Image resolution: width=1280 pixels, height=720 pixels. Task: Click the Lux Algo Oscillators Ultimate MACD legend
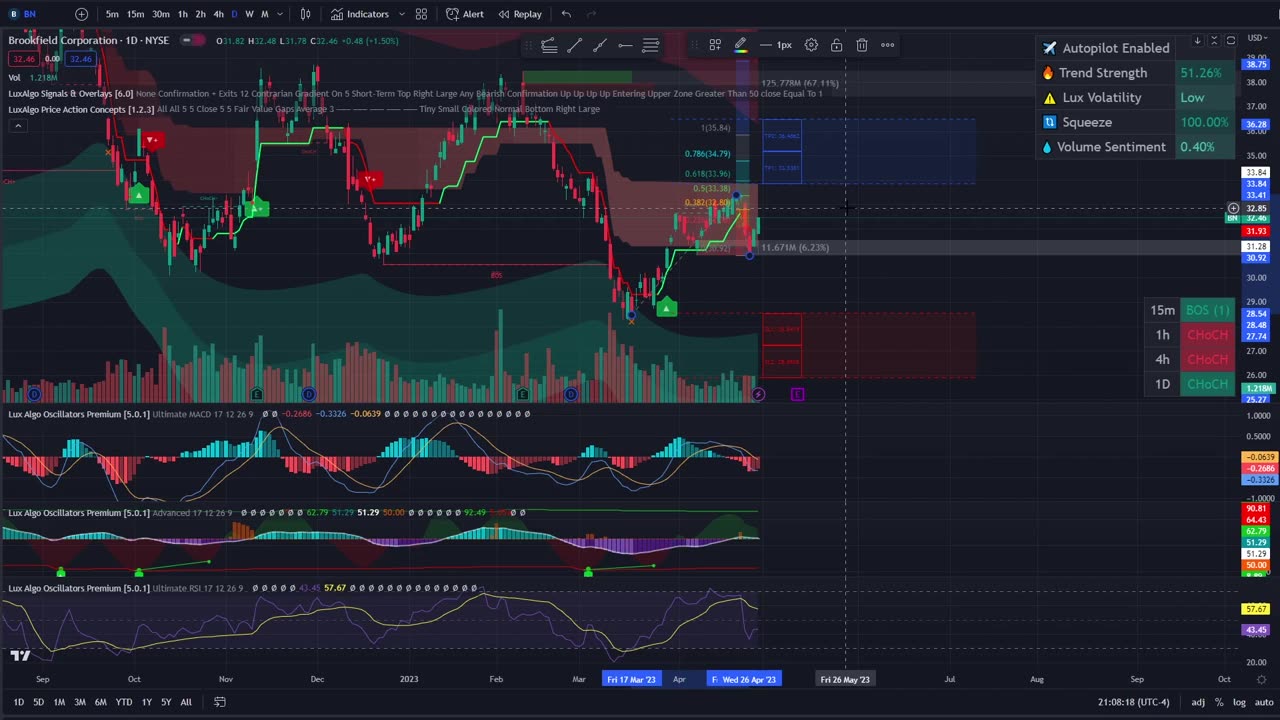click(x=129, y=414)
